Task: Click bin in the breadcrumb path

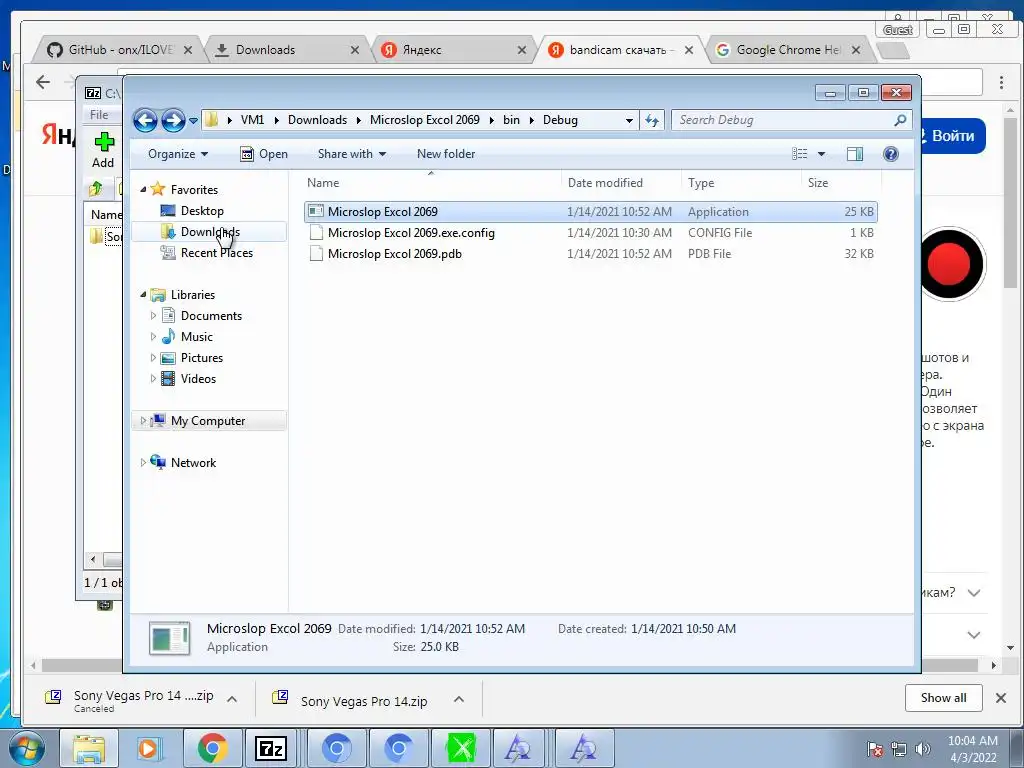Action: point(511,120)
